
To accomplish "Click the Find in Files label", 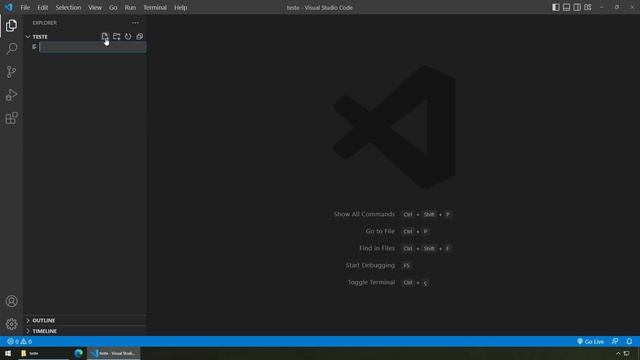I will pyautogui.click(x=377, y=248).
